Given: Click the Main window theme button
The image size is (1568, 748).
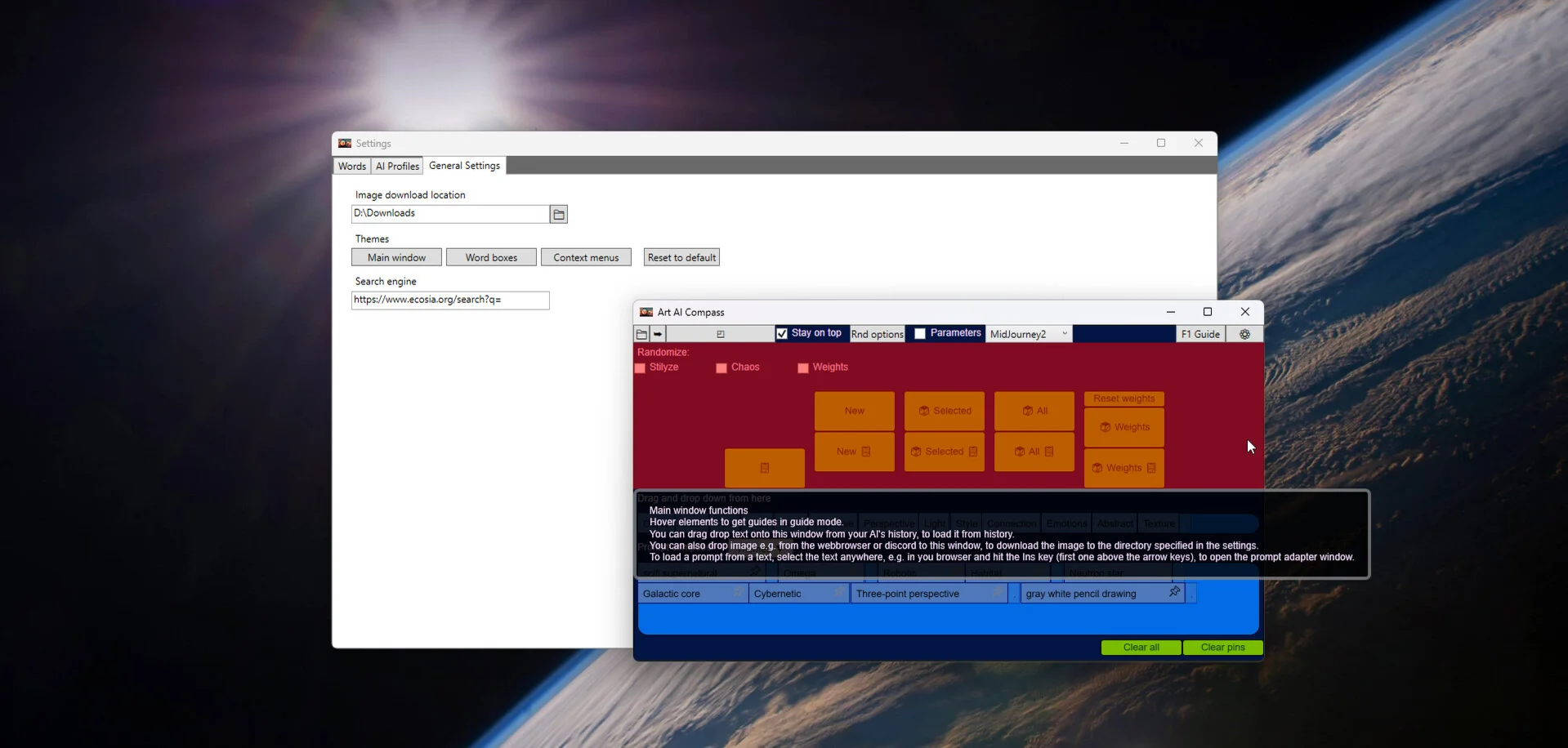Looking at the screenshot, I should [396, 257].
